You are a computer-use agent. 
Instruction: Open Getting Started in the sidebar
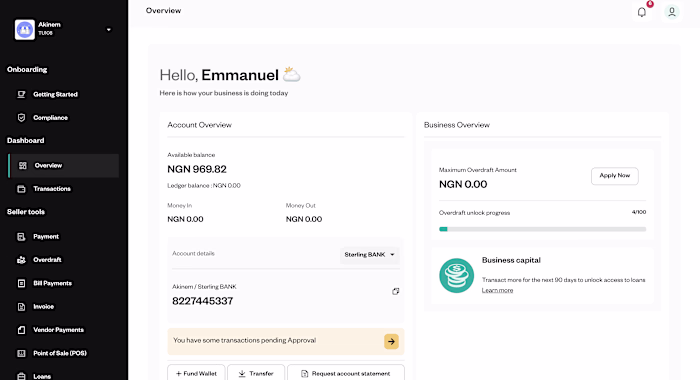click(55, 94)
